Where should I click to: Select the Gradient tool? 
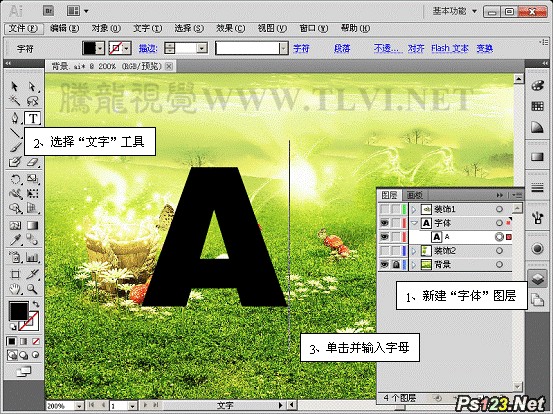click(x=32, y=225)
